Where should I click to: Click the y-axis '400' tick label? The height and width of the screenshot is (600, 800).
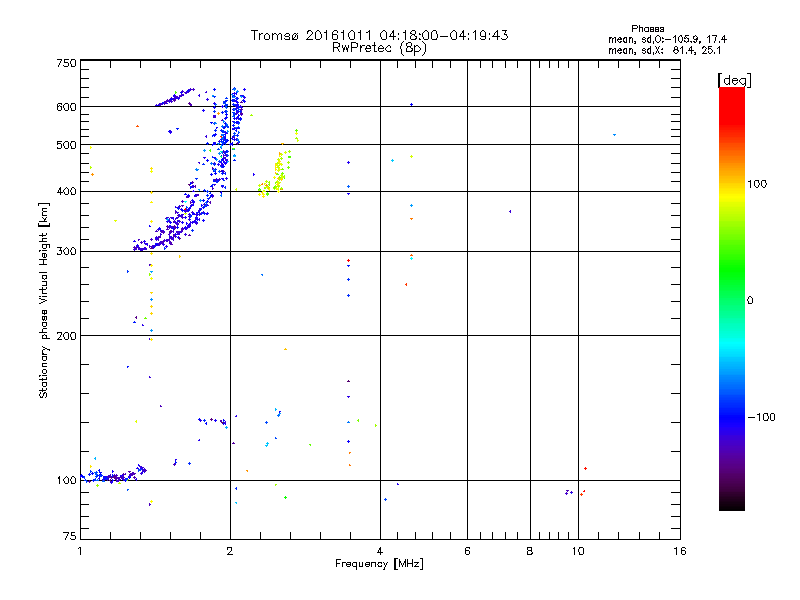(66, 191)
